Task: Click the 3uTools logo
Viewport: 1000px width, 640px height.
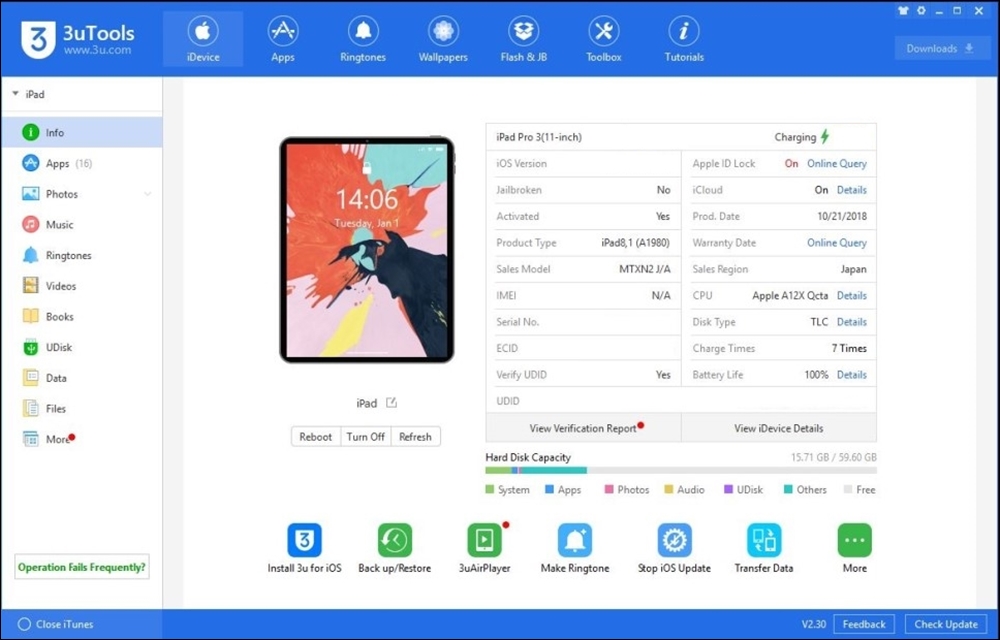Action: click(77, 40)
